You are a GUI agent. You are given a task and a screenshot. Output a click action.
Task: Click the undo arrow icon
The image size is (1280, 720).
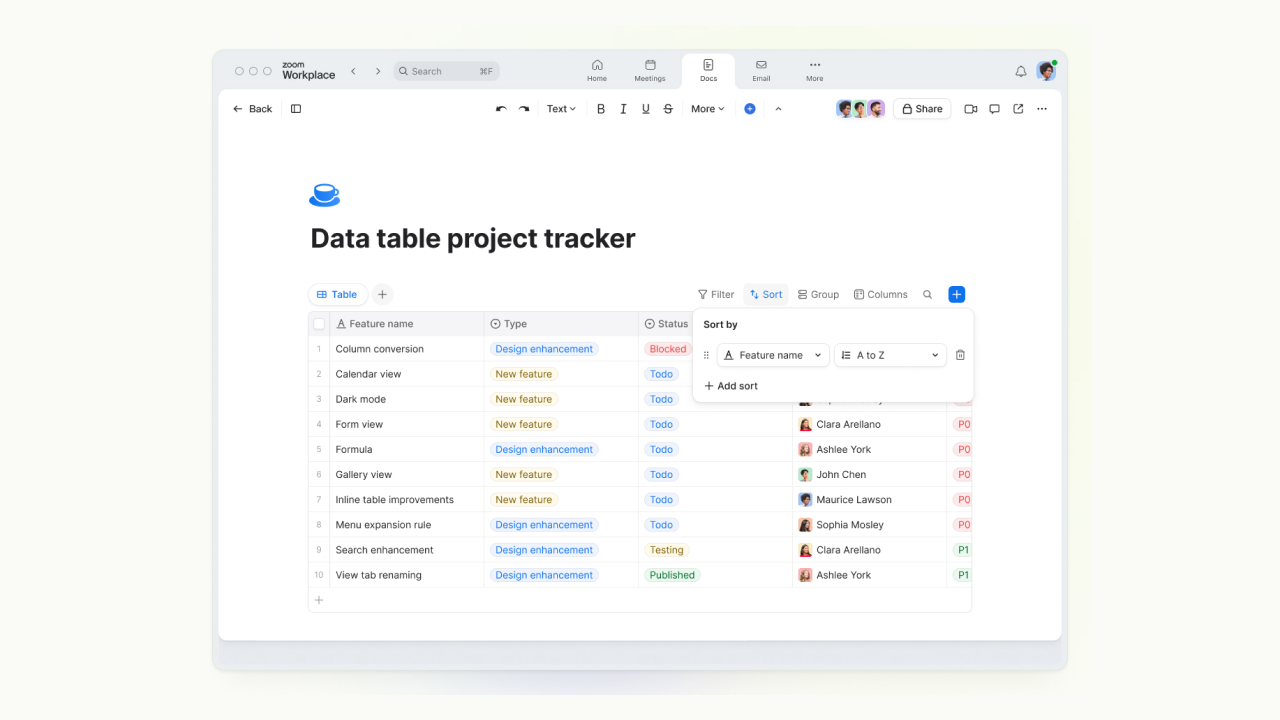coord(501,109)
